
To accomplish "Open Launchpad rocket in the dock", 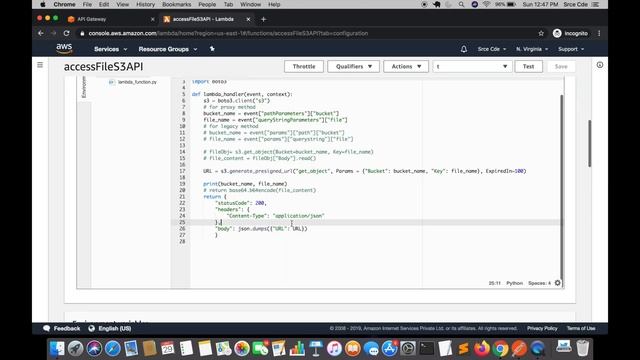I will [76, 349].
